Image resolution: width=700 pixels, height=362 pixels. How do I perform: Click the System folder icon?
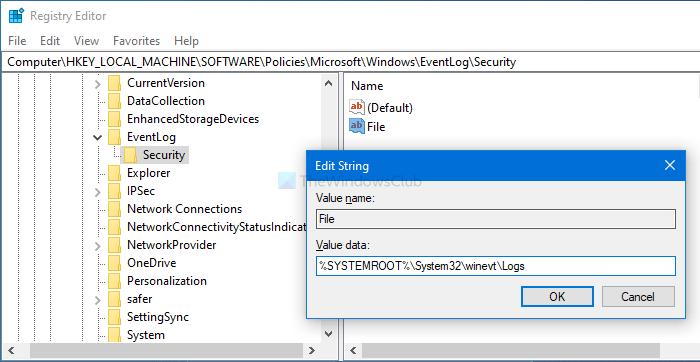tap(115, 335)
